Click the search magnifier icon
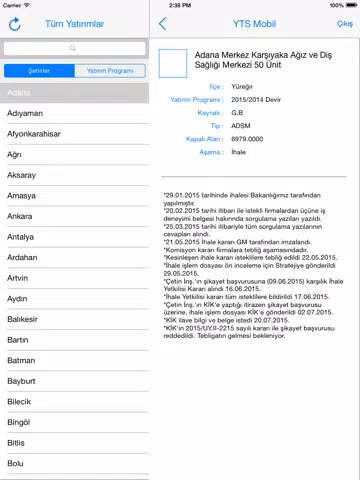360x480 pixels. 73,48
